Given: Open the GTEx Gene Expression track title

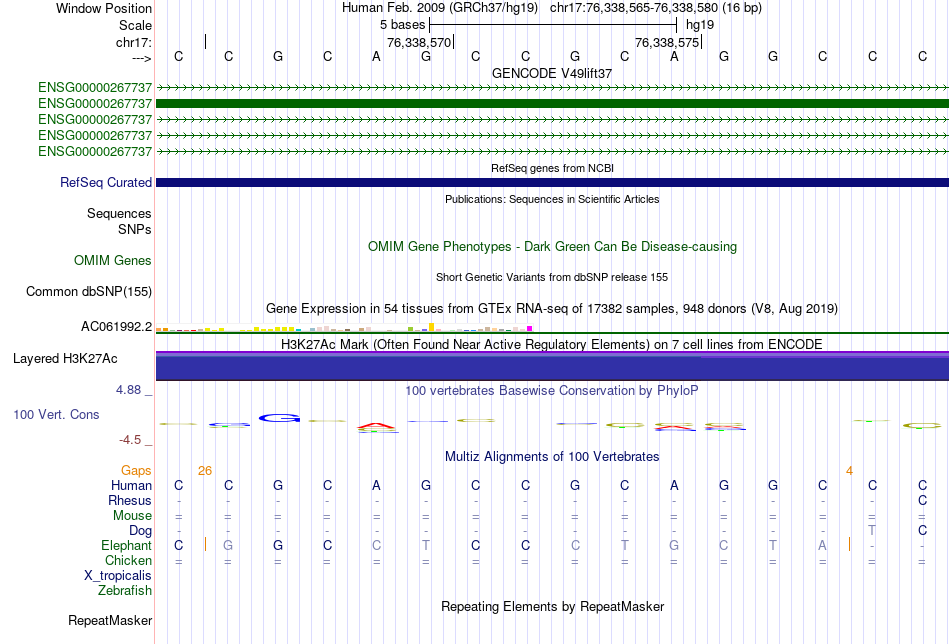Looking at the screenshot, I should 552,308.
